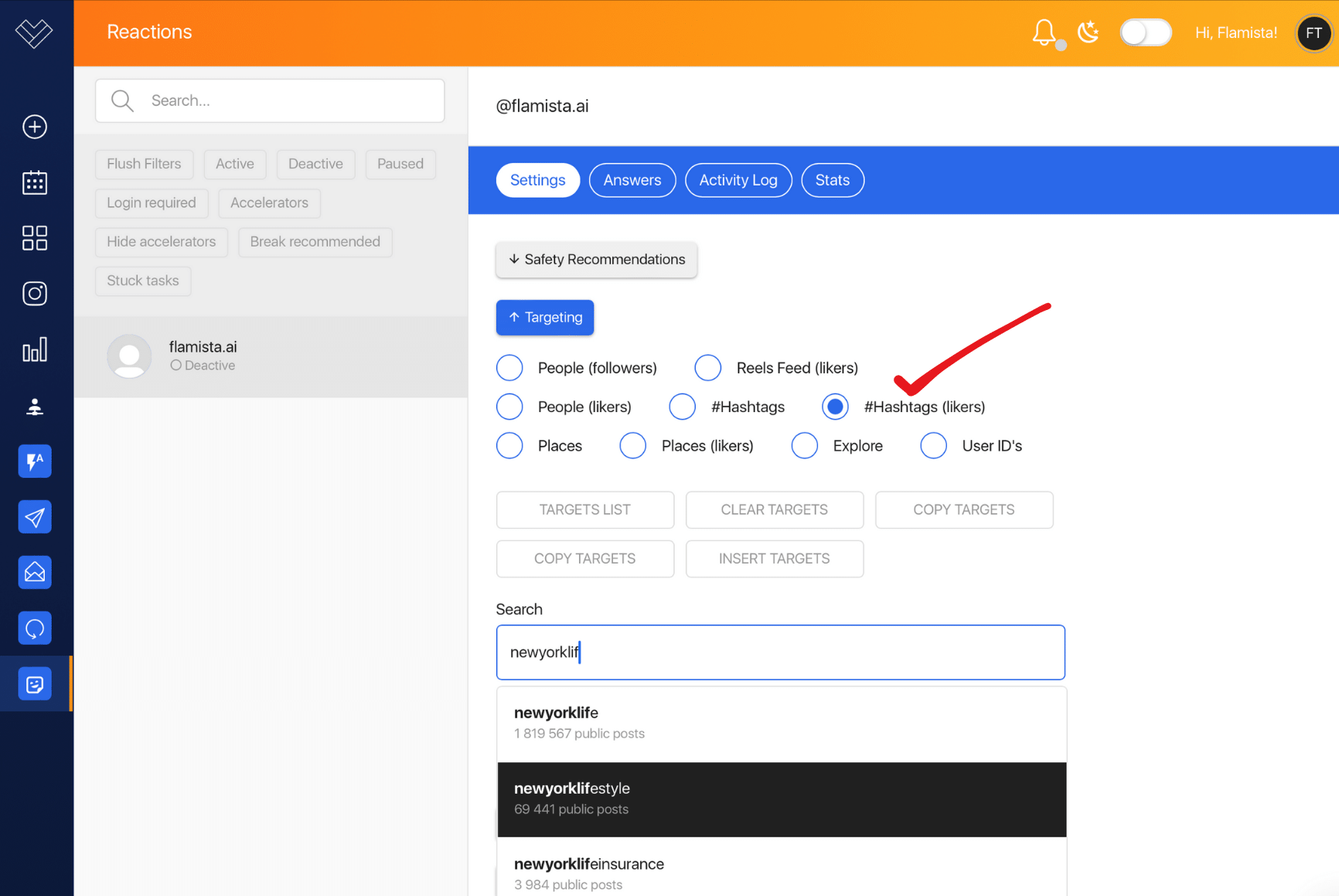Open the Stats tab
1339x896 pixels.
[x=832, y=180]
